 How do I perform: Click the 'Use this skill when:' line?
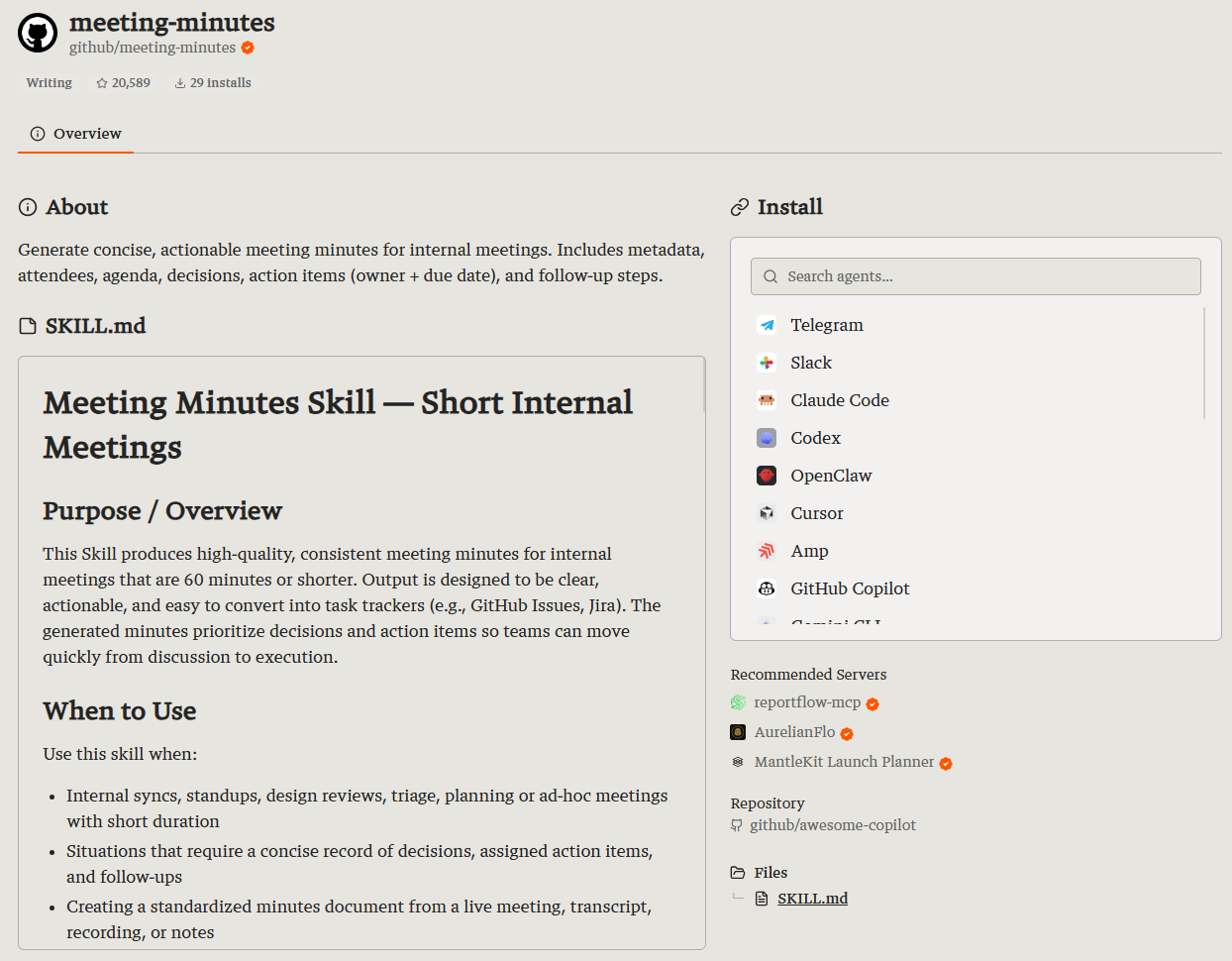(120, 754)
